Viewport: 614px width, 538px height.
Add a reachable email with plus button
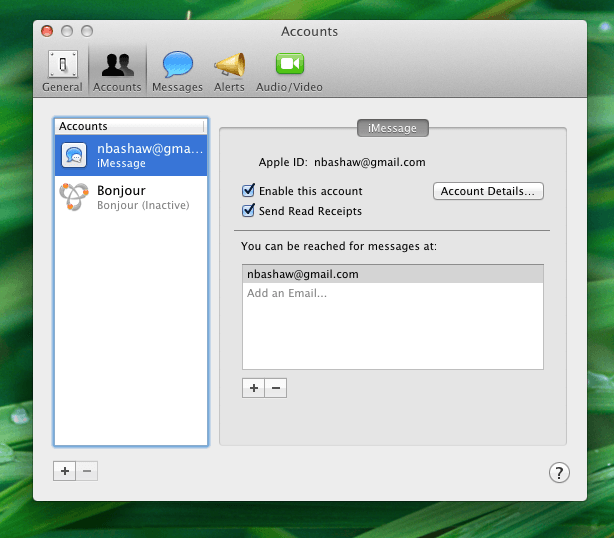(253, 388)
